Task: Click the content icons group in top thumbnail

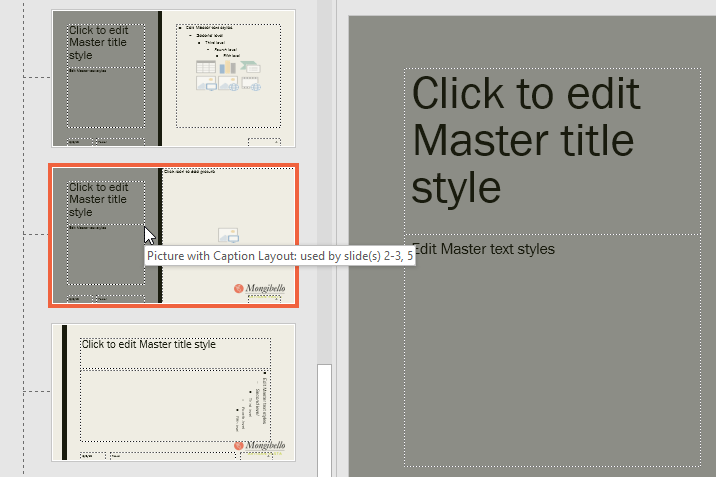Action: [x=226, y=76]
